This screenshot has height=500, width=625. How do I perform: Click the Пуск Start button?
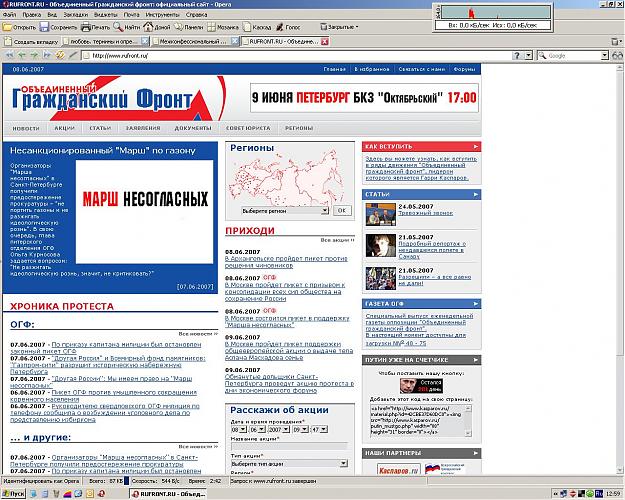pos(13,494)
